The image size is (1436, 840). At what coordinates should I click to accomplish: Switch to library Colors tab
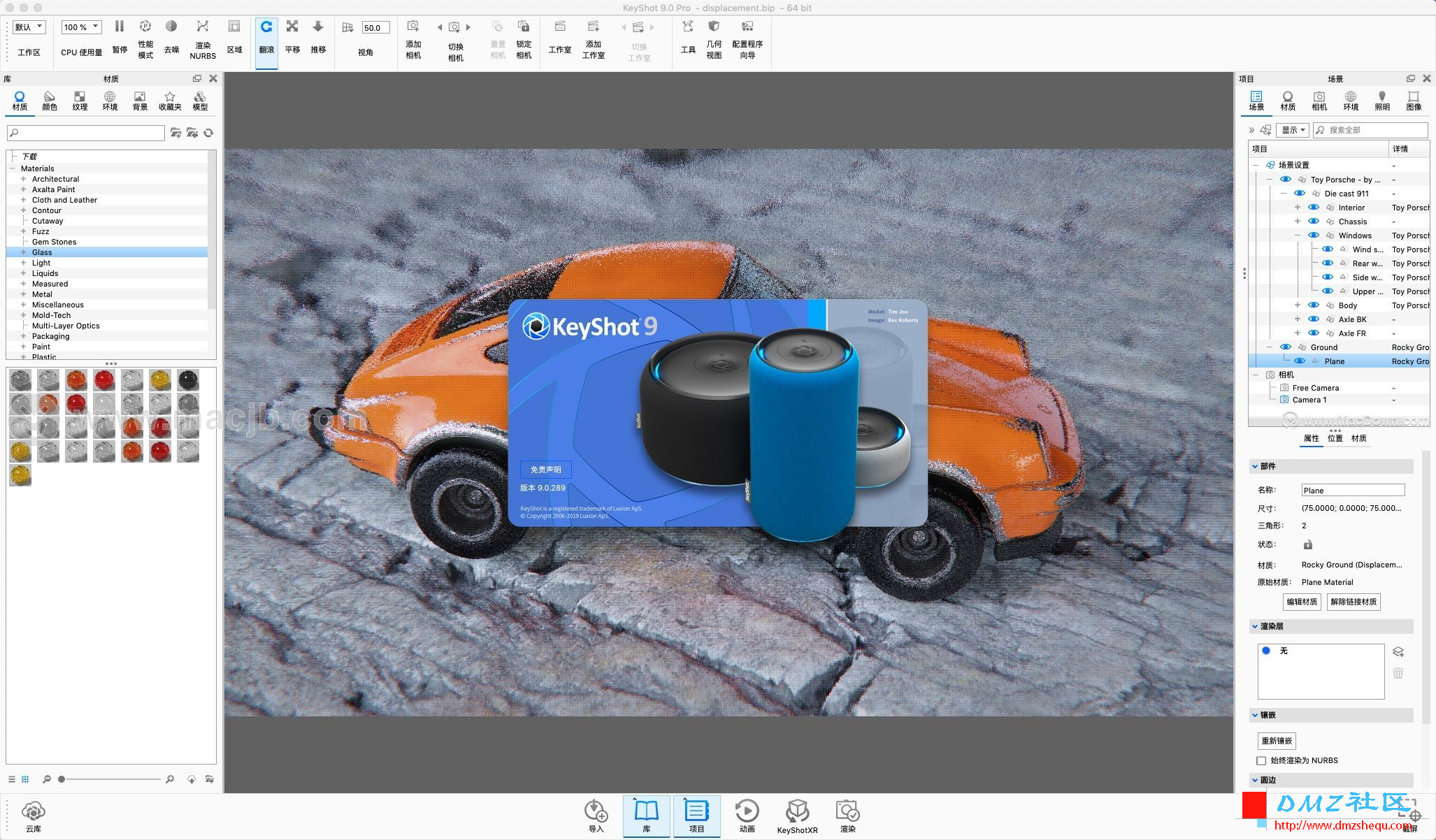click(x=50, y=101)
